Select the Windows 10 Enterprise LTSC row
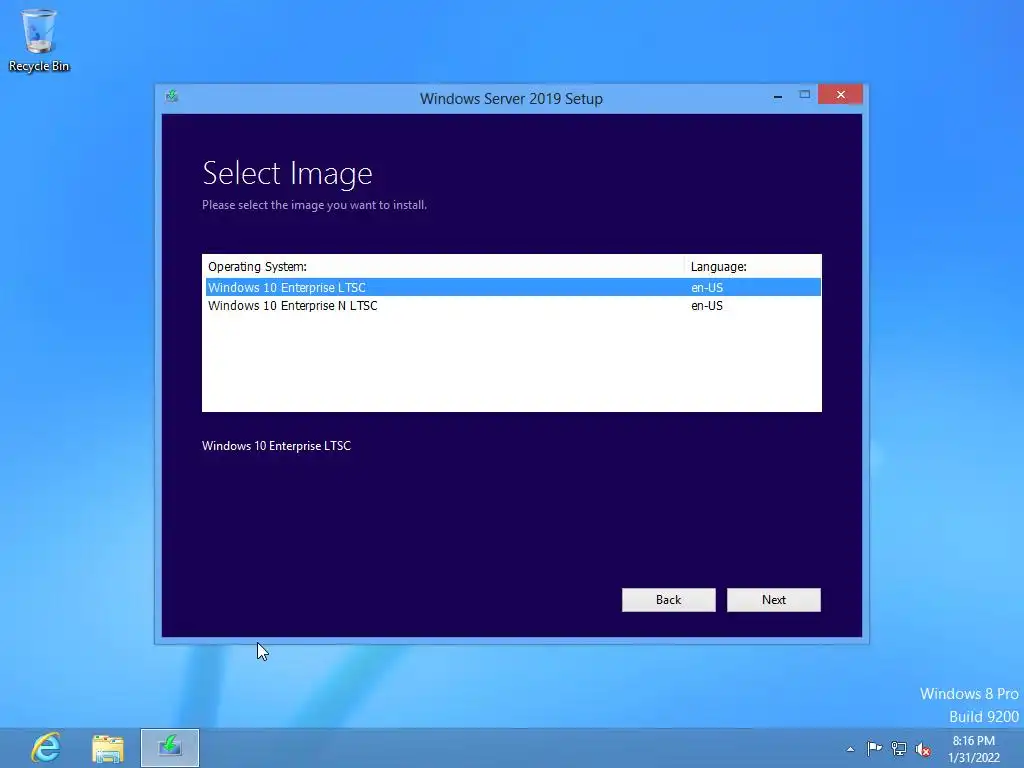 pos(513,287)
